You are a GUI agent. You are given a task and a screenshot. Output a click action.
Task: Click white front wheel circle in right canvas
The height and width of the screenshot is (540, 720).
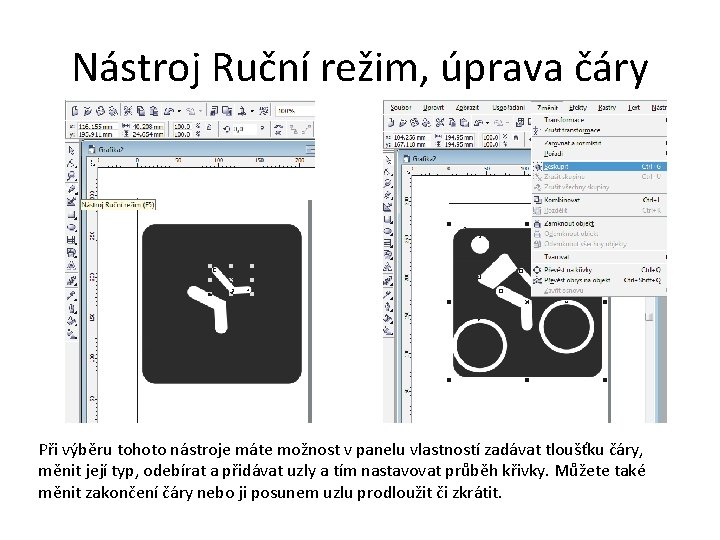566,327
